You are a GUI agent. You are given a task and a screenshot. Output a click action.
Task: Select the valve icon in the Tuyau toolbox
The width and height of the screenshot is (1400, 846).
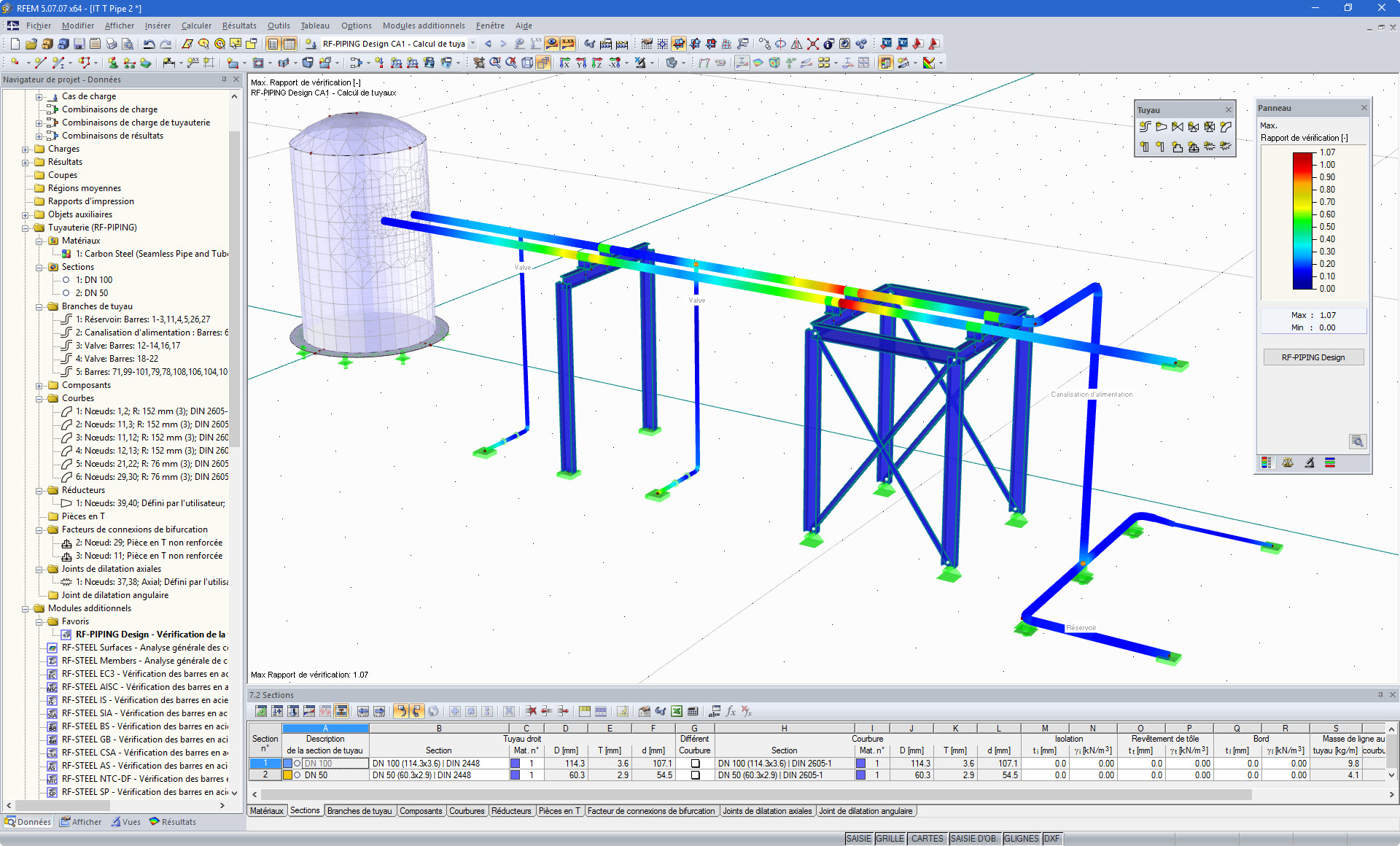(x=1177, y=127)
